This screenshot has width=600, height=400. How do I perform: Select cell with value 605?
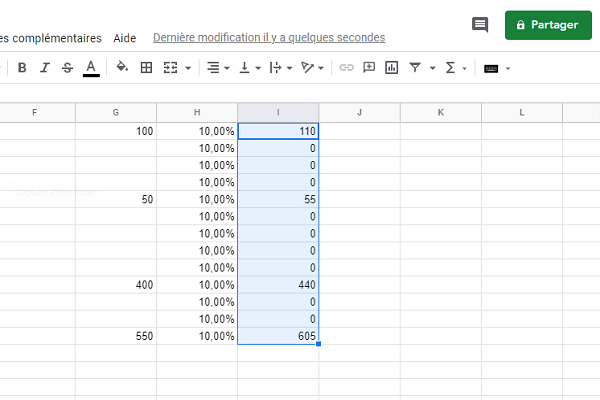pos(278,337)
